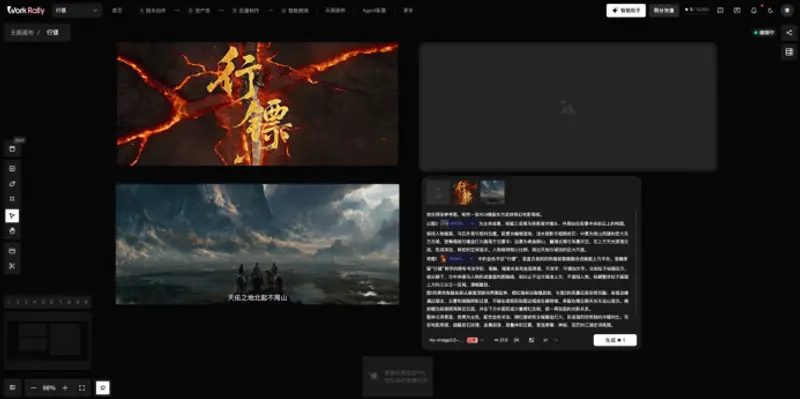This screenshot has width=800, height=399.
Task: Select 无限画布 in the top navigation
Action: (x=336, y=10)
